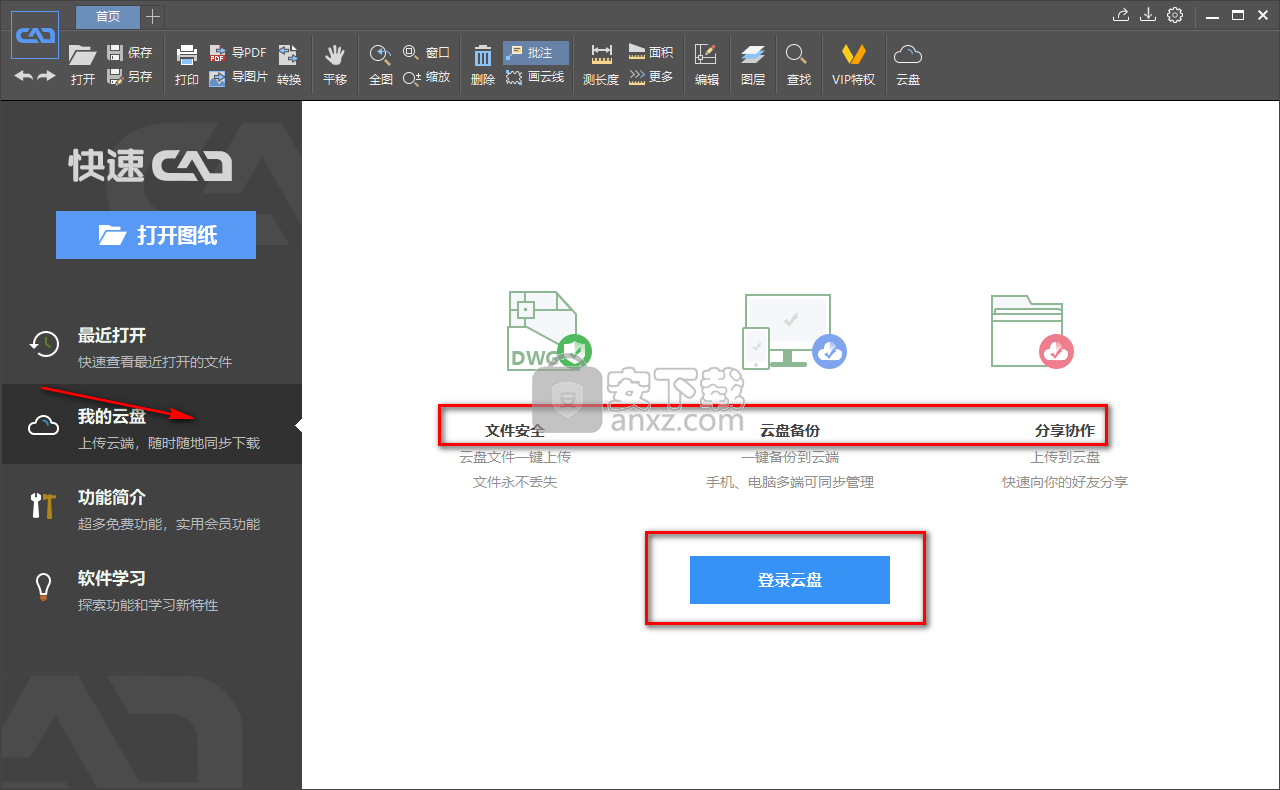Click the undo arrow
1280x790 pixels.
(x=22, y=77)
